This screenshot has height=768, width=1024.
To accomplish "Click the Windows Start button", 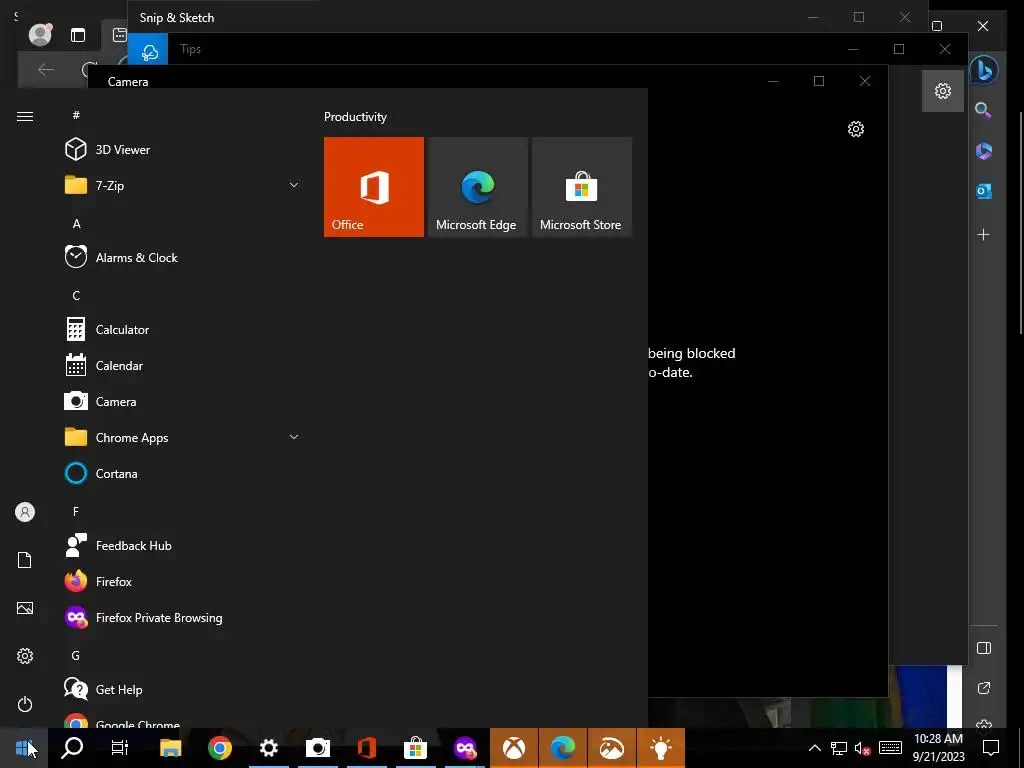I will coord(24,748).
